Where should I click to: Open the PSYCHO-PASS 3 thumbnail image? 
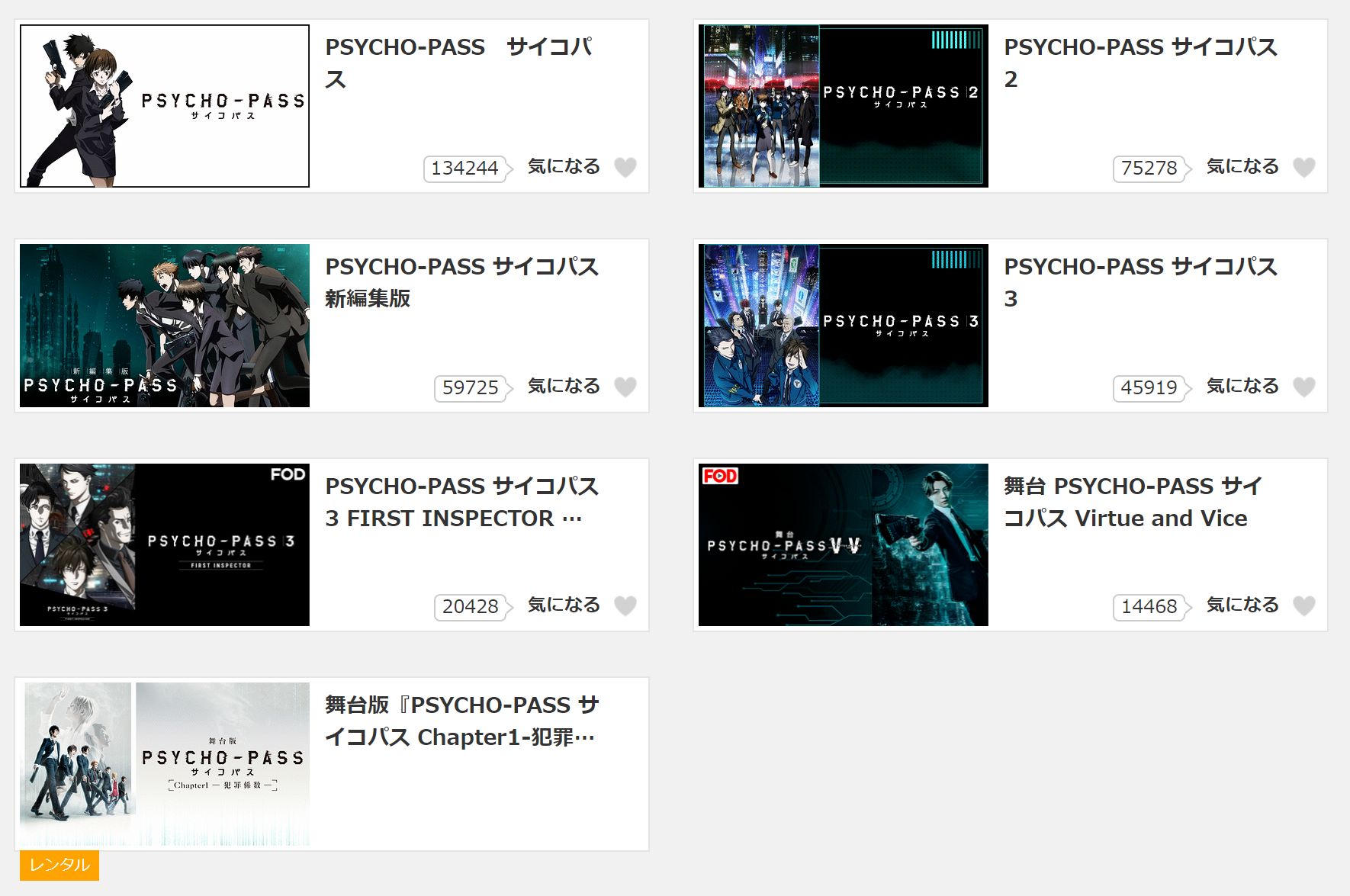coord(844,326)
